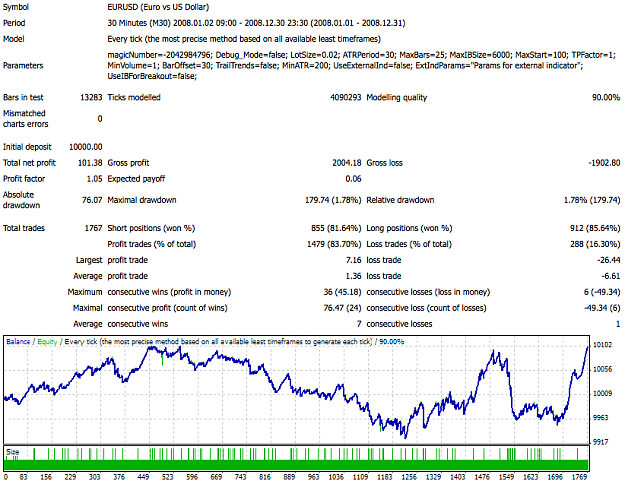Click the Total trades value '1767'
The width and height of the screenshot is (625, 481).
pyautogui.click(x=94, y=228)
